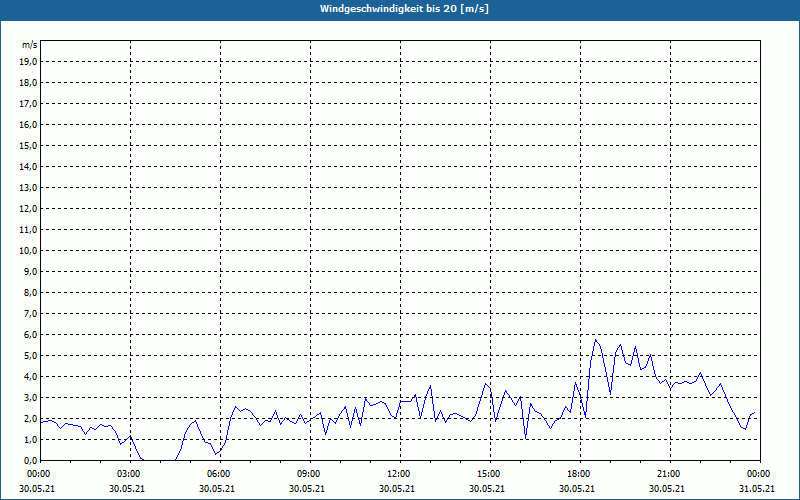The image size is (800, 500).
Task: Select the 10,0 y-axis label
Action: (28, 251)
